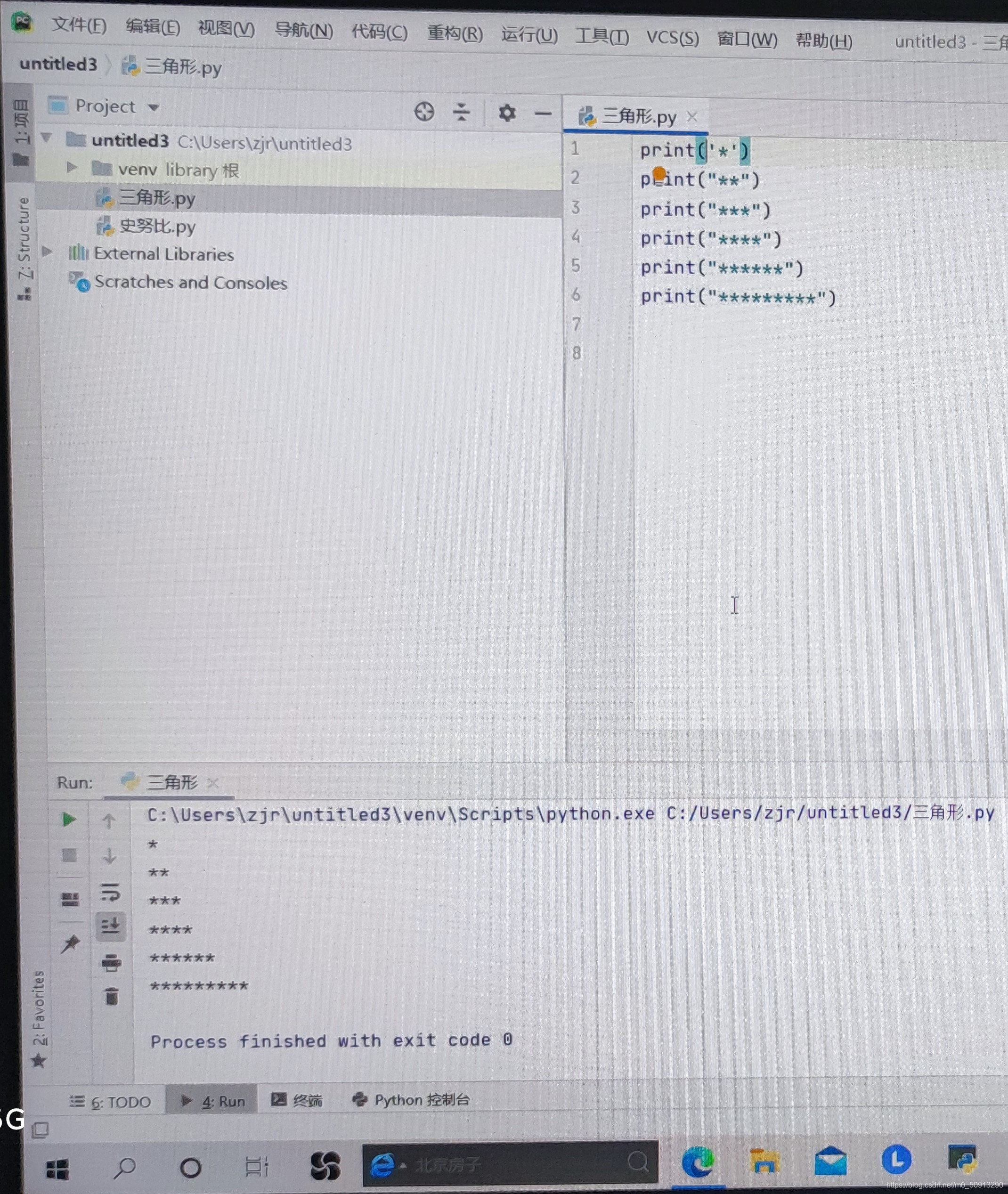Open the 编辑(E) menu

point(153,26)
